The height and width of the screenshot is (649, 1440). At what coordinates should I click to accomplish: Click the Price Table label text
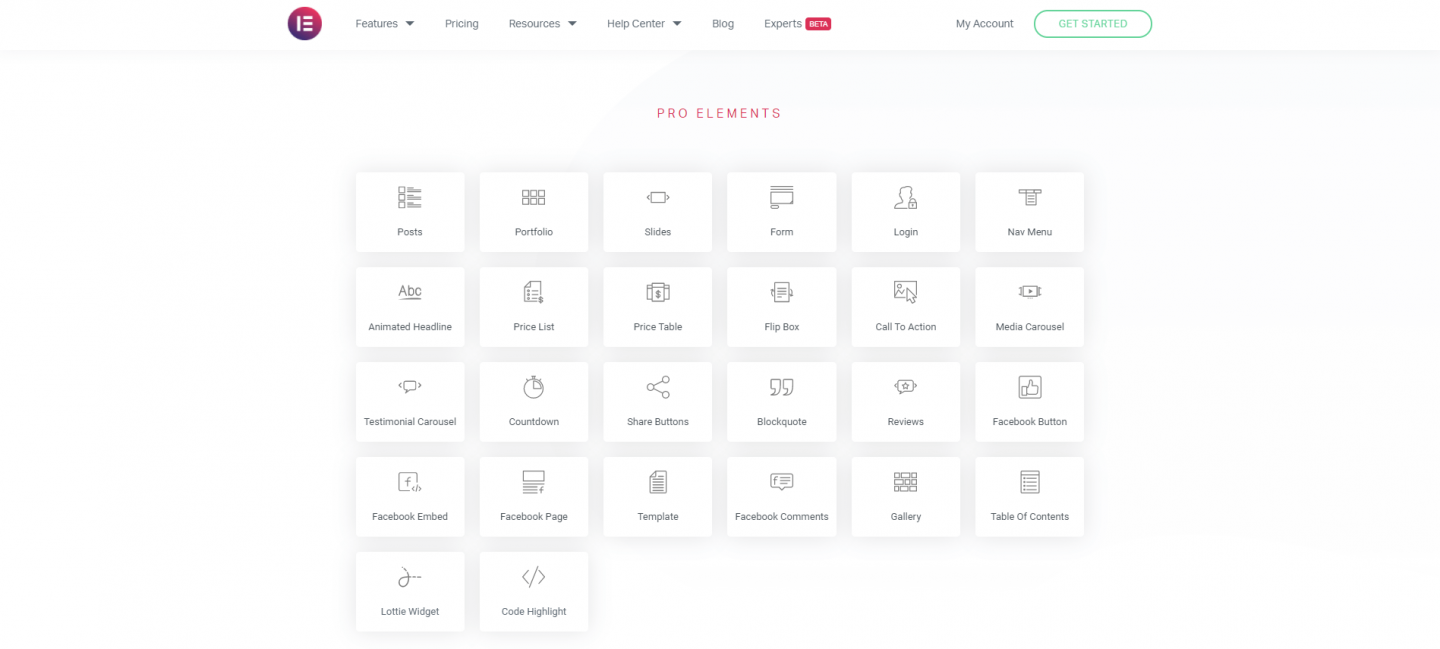(658, 327)
